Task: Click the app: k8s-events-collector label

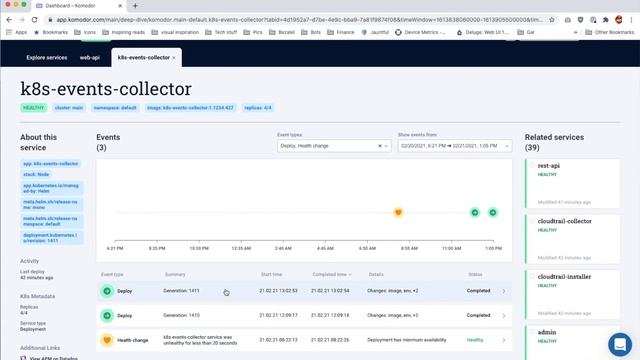Action: tap(51, 164)
